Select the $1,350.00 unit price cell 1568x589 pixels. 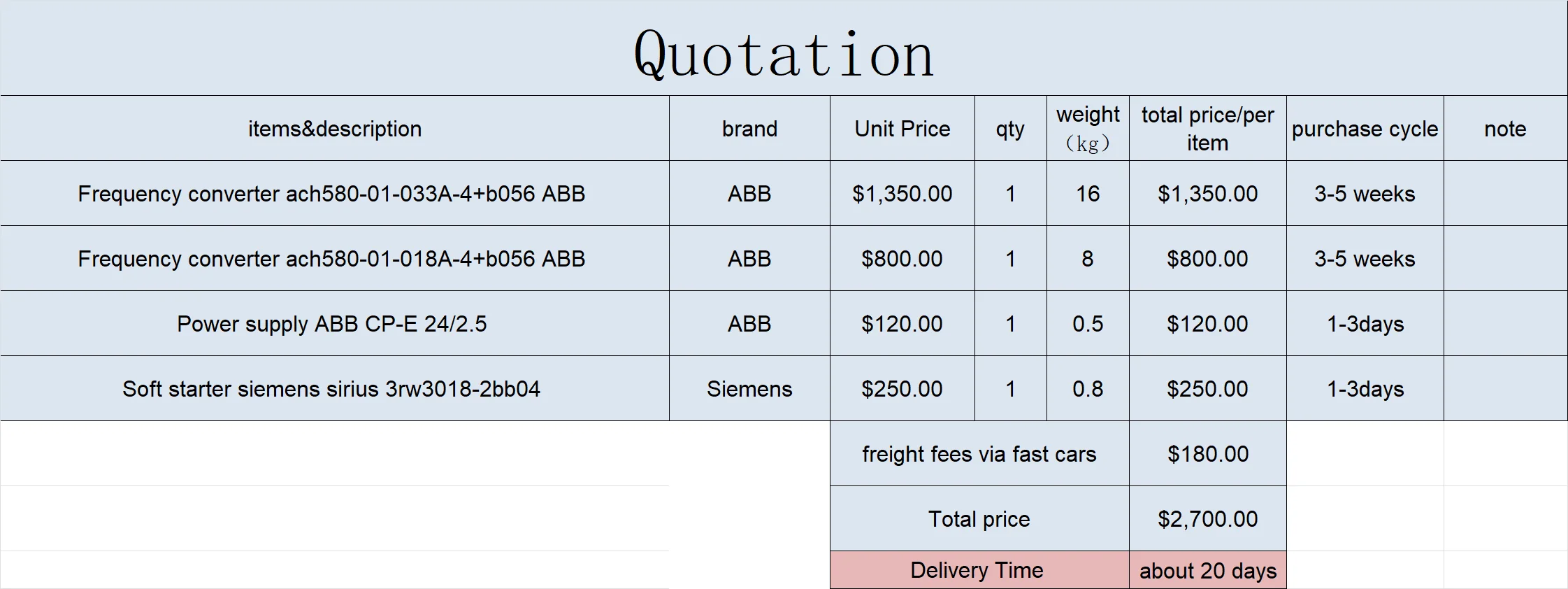click(902, 193)
